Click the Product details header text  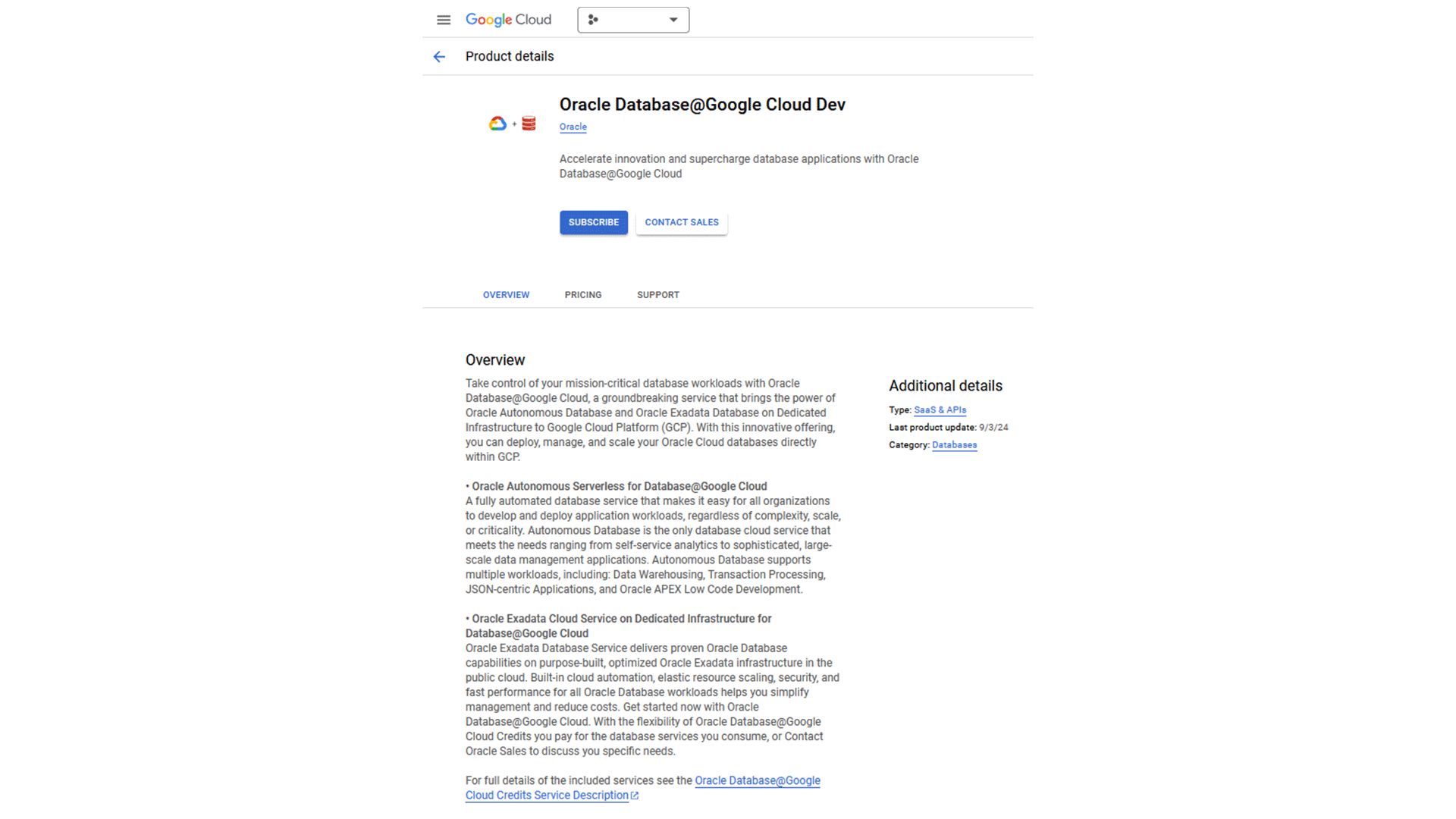[510, 56]
